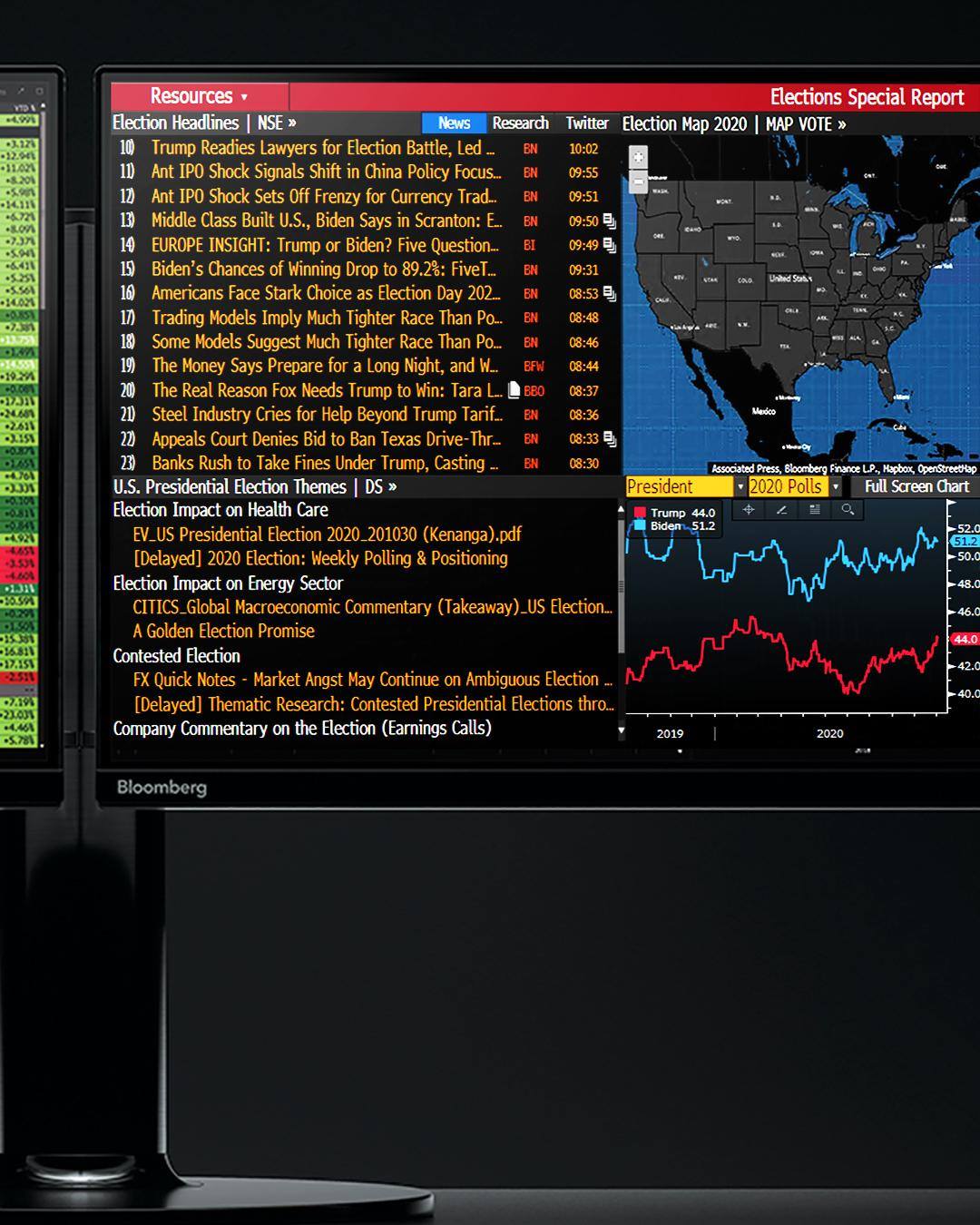Open the 2020 Polls dropdown arrow

click(x=836, y=487)
